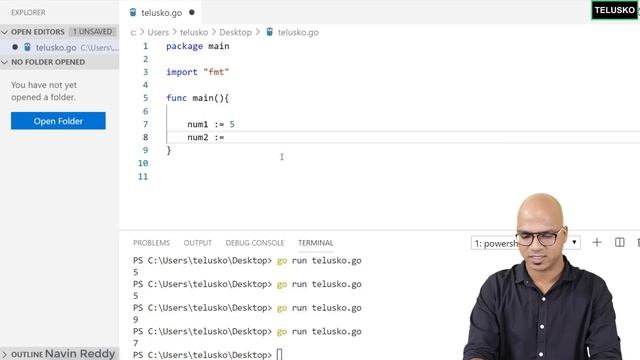Click the 'num1 := 5' code line

click(x=211, y=124)
